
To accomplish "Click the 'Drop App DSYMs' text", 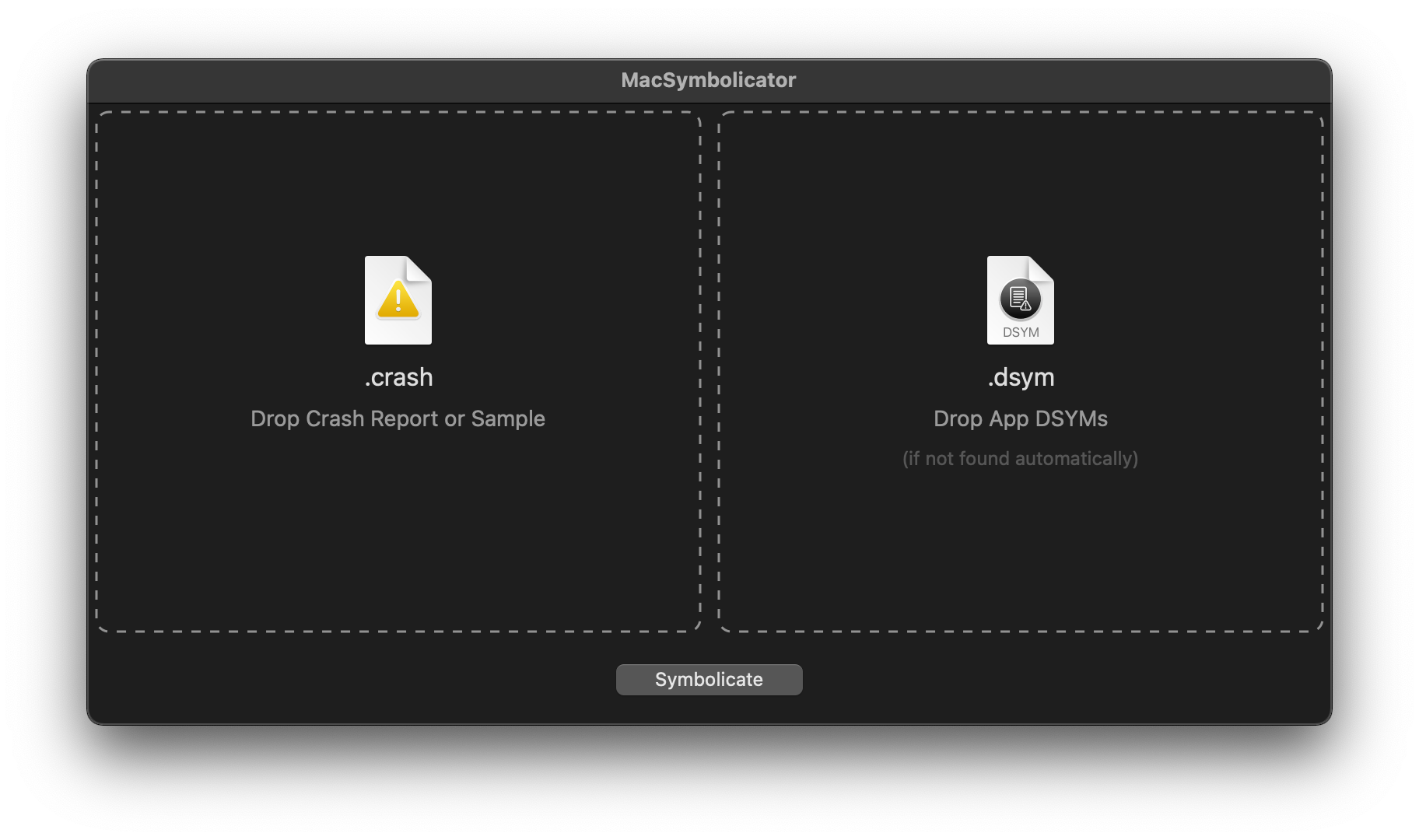I will click(1021, 418).
